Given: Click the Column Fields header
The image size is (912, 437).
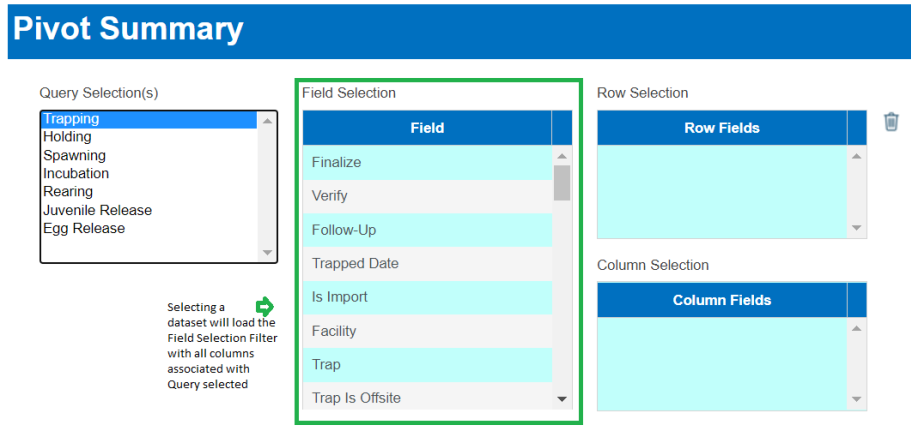Looking at the screenshot, I should 722,300.
